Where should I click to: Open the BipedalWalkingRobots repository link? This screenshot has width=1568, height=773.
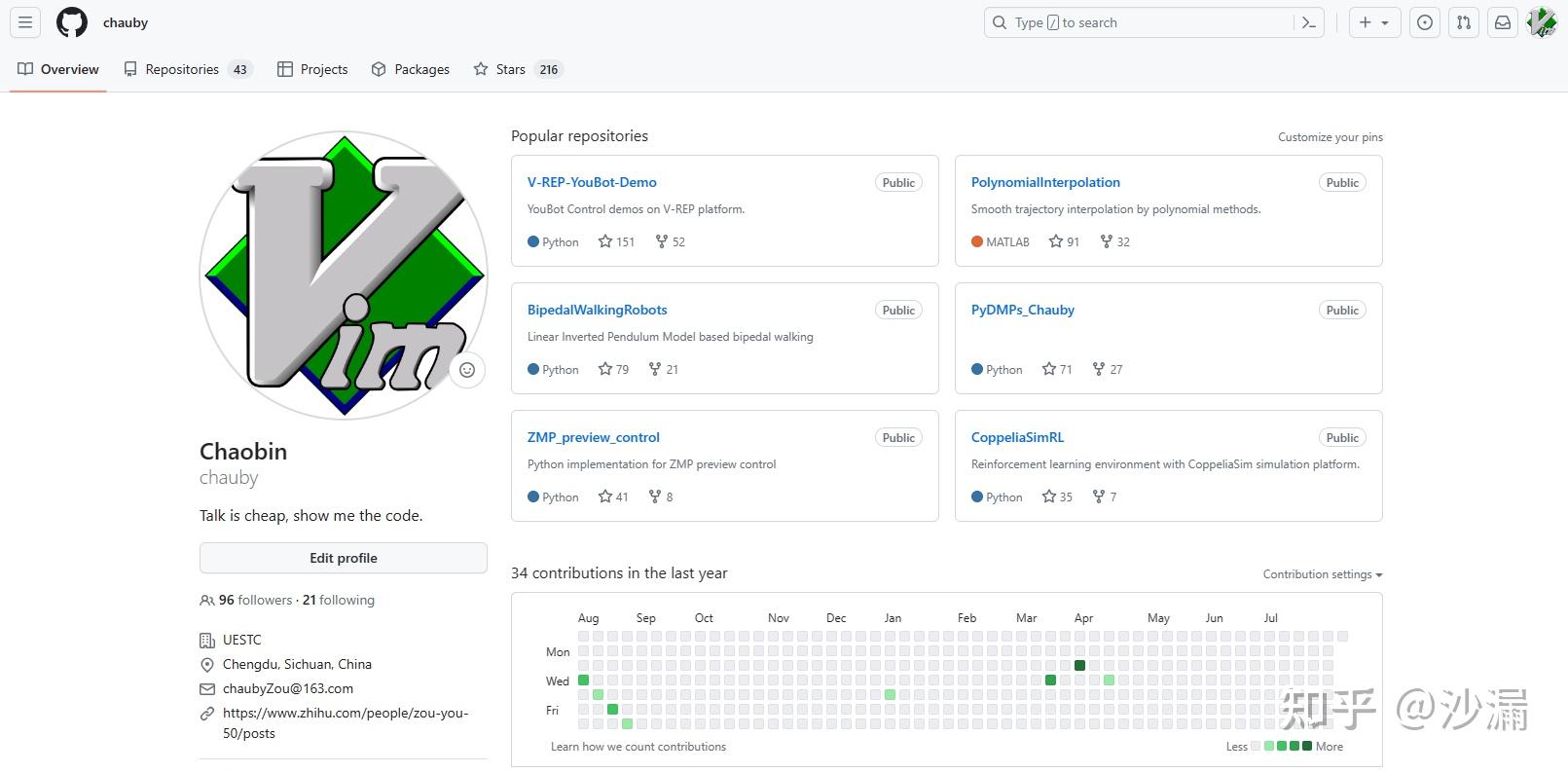(597, 310)
